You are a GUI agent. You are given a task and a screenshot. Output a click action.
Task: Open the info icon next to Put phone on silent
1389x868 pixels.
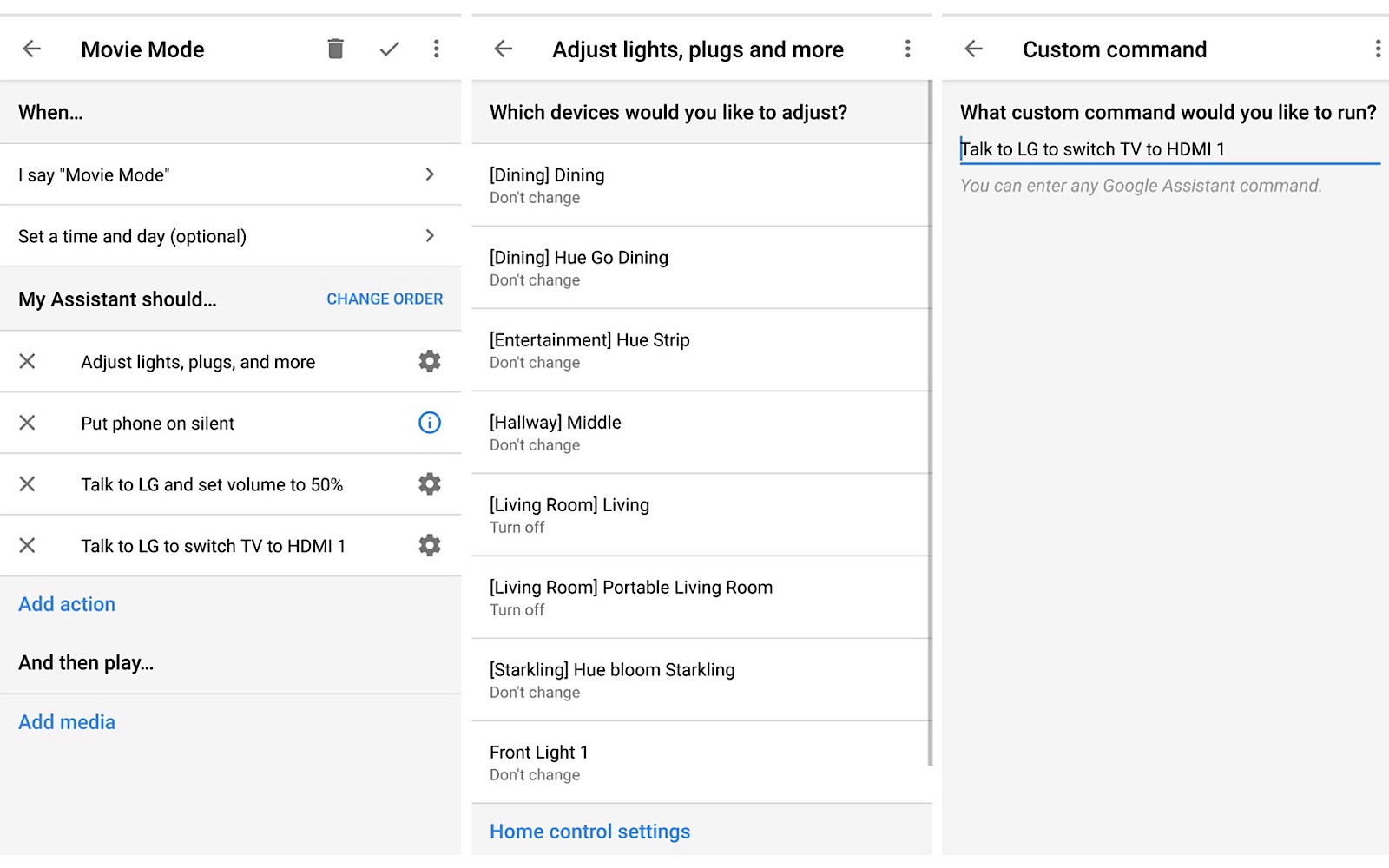point(429,423)
